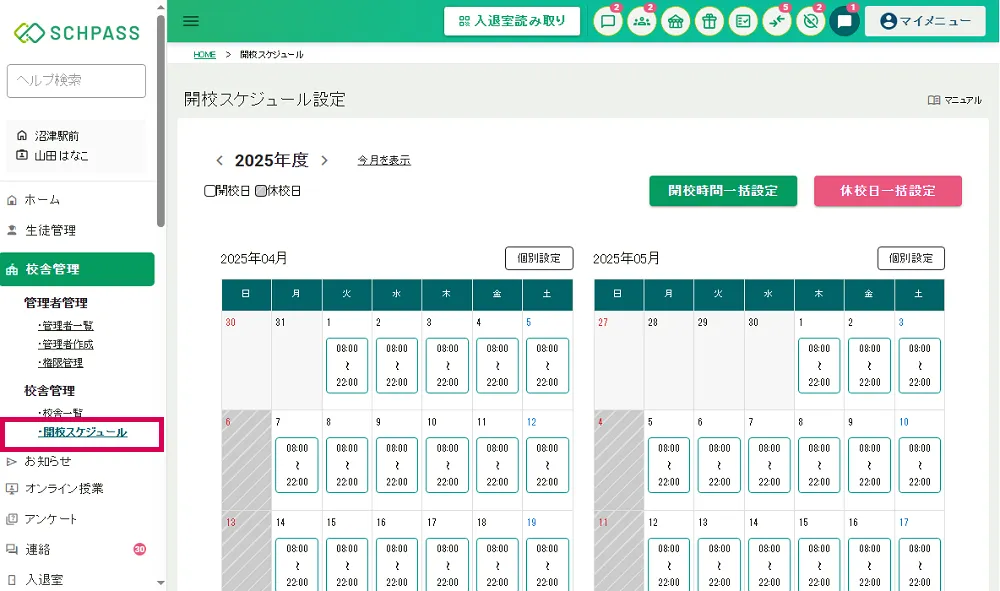Open the マイメニュー dropdown
This screenshot has height=591, width=1000.
tap(925, 21)
